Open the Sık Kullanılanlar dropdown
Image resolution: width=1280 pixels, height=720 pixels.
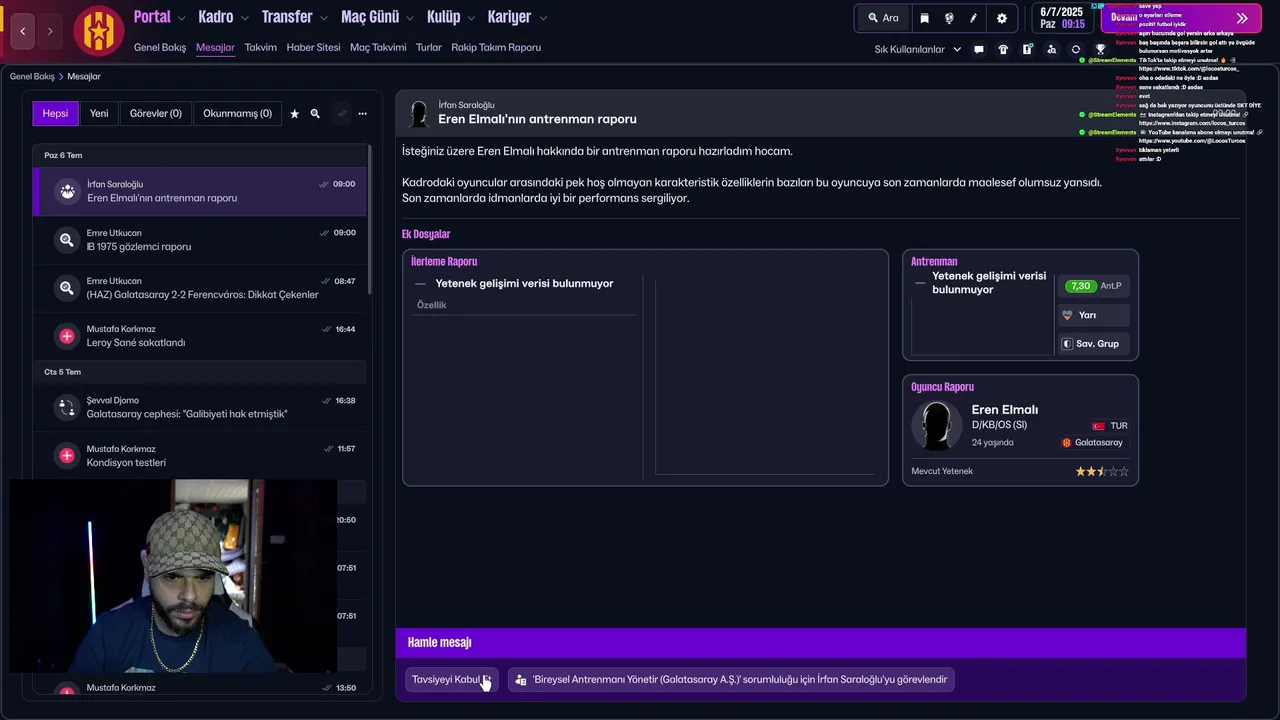(918, 49)
